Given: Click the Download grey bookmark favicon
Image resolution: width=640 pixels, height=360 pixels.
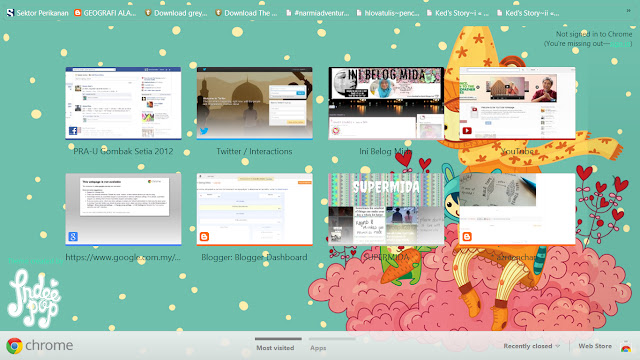Looking at the screenshot, I should [x=148, y=13].
